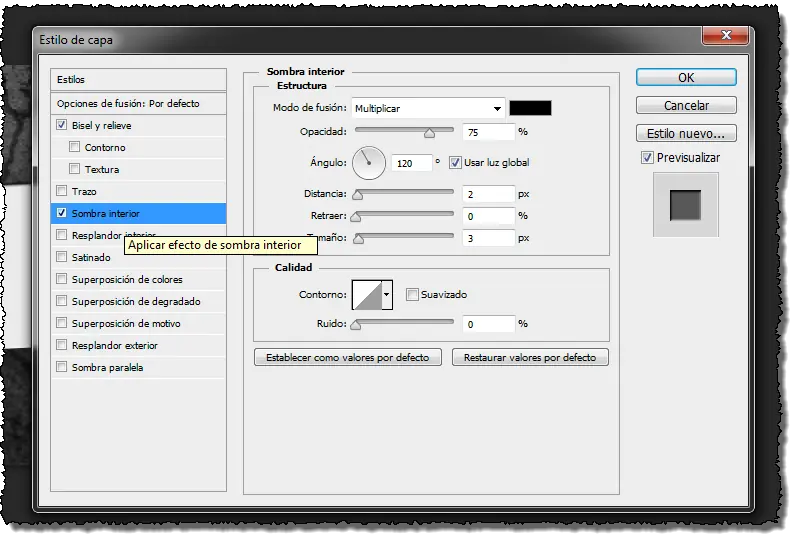Select the Sombra paralela style label

pos(107,367)
